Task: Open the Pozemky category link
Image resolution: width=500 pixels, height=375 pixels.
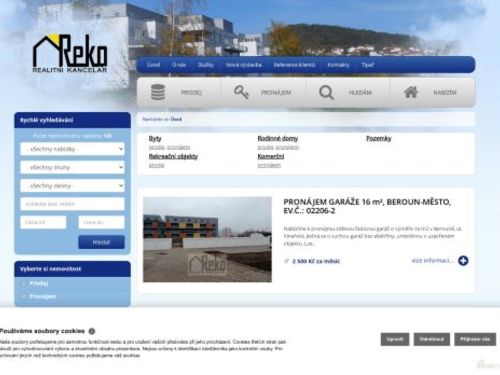Action: pos(379,138)
